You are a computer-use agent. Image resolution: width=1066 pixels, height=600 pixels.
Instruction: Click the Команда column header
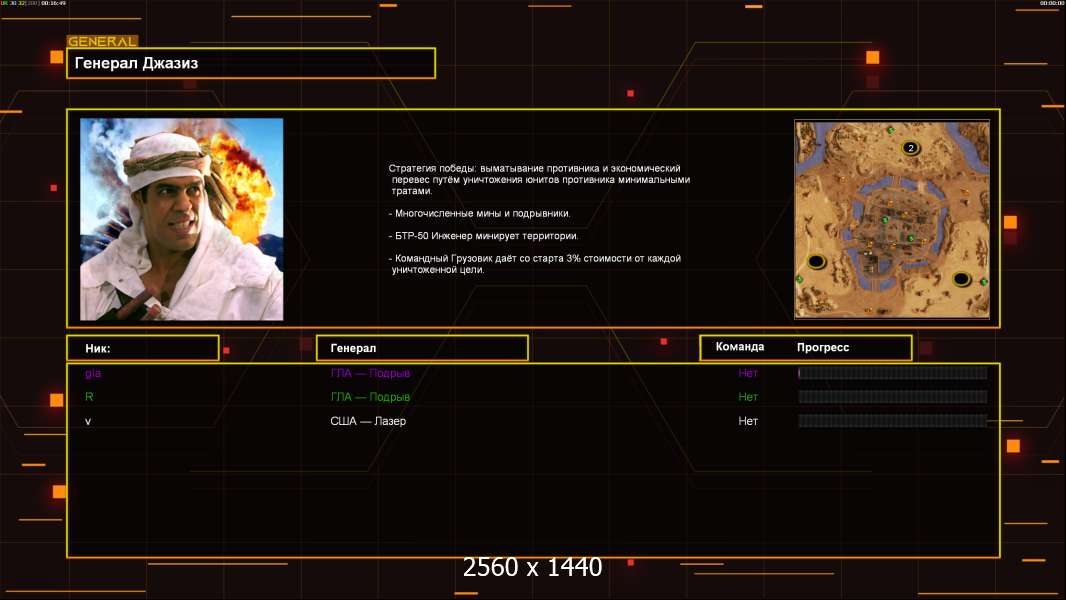tap(740, 347)
